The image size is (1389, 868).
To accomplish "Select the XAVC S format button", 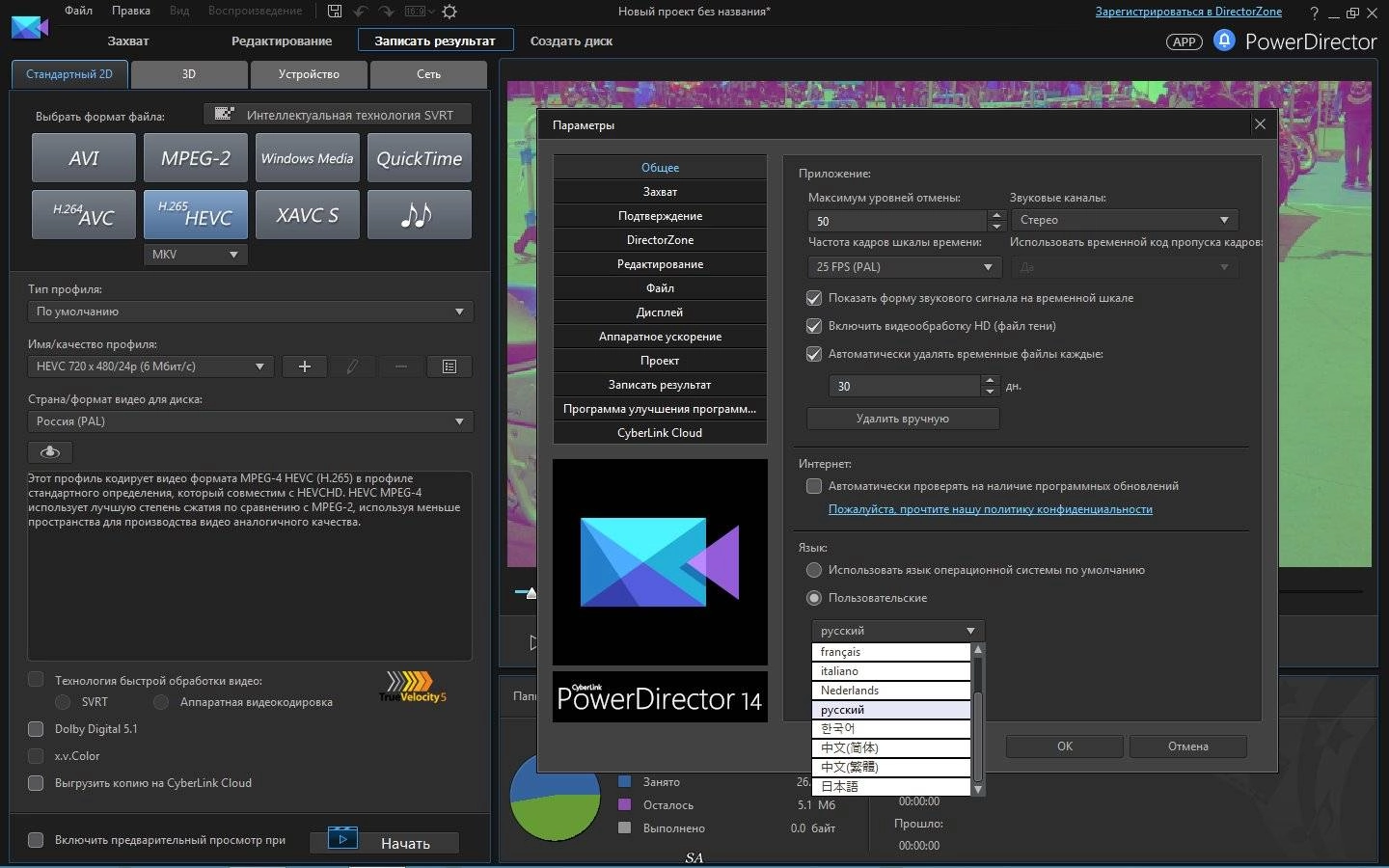I will pyautogui.click(x=308, y=214).
